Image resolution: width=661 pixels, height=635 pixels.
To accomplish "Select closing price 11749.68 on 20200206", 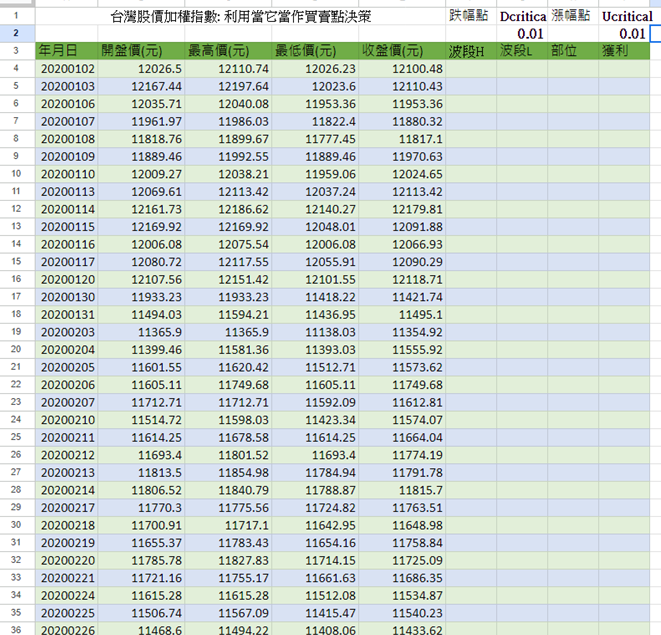I will [x=402, y=385].
